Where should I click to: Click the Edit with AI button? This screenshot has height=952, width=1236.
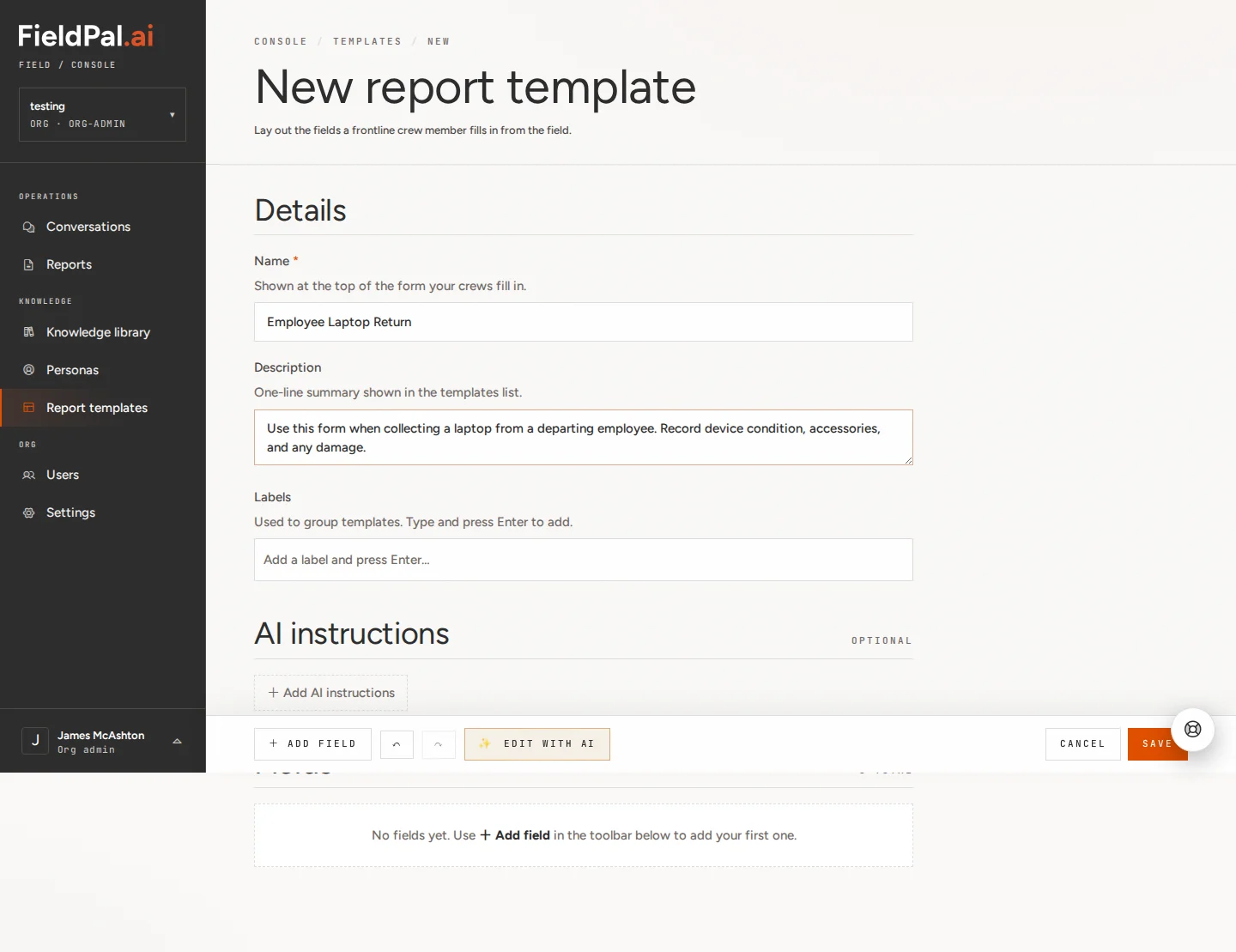coord(537,744)
